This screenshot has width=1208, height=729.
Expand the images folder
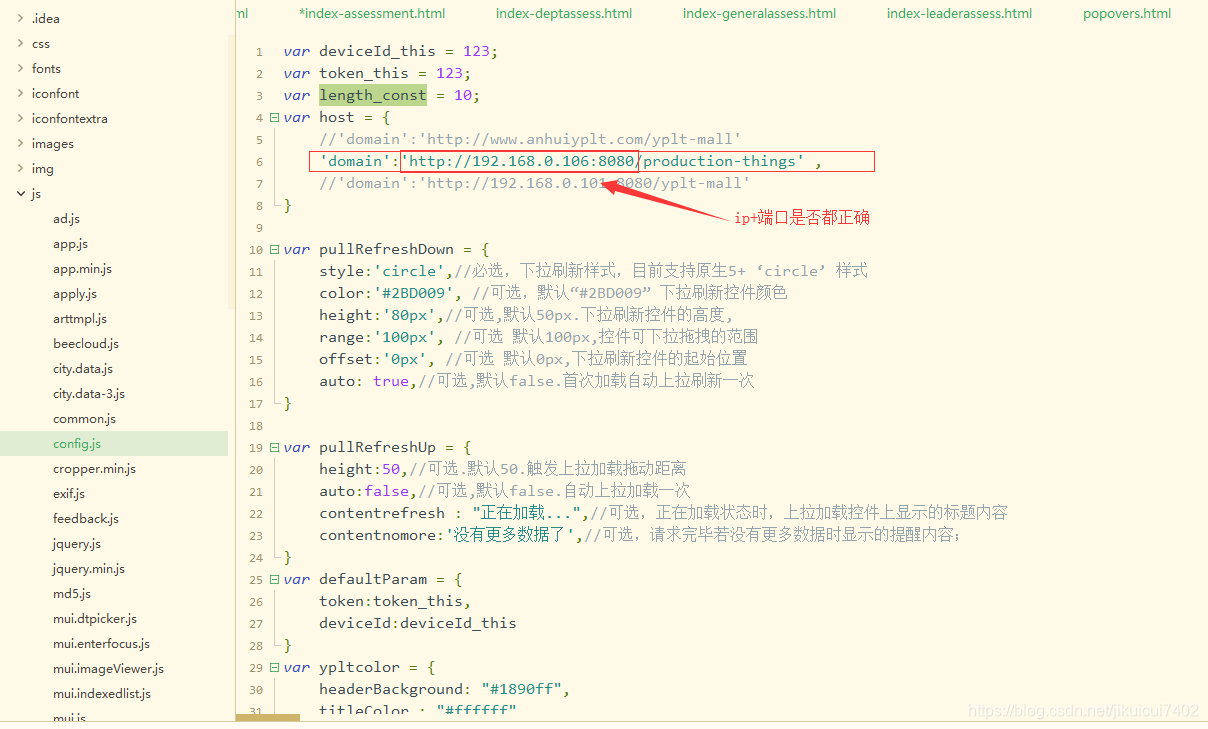click(x=21, y=144)
